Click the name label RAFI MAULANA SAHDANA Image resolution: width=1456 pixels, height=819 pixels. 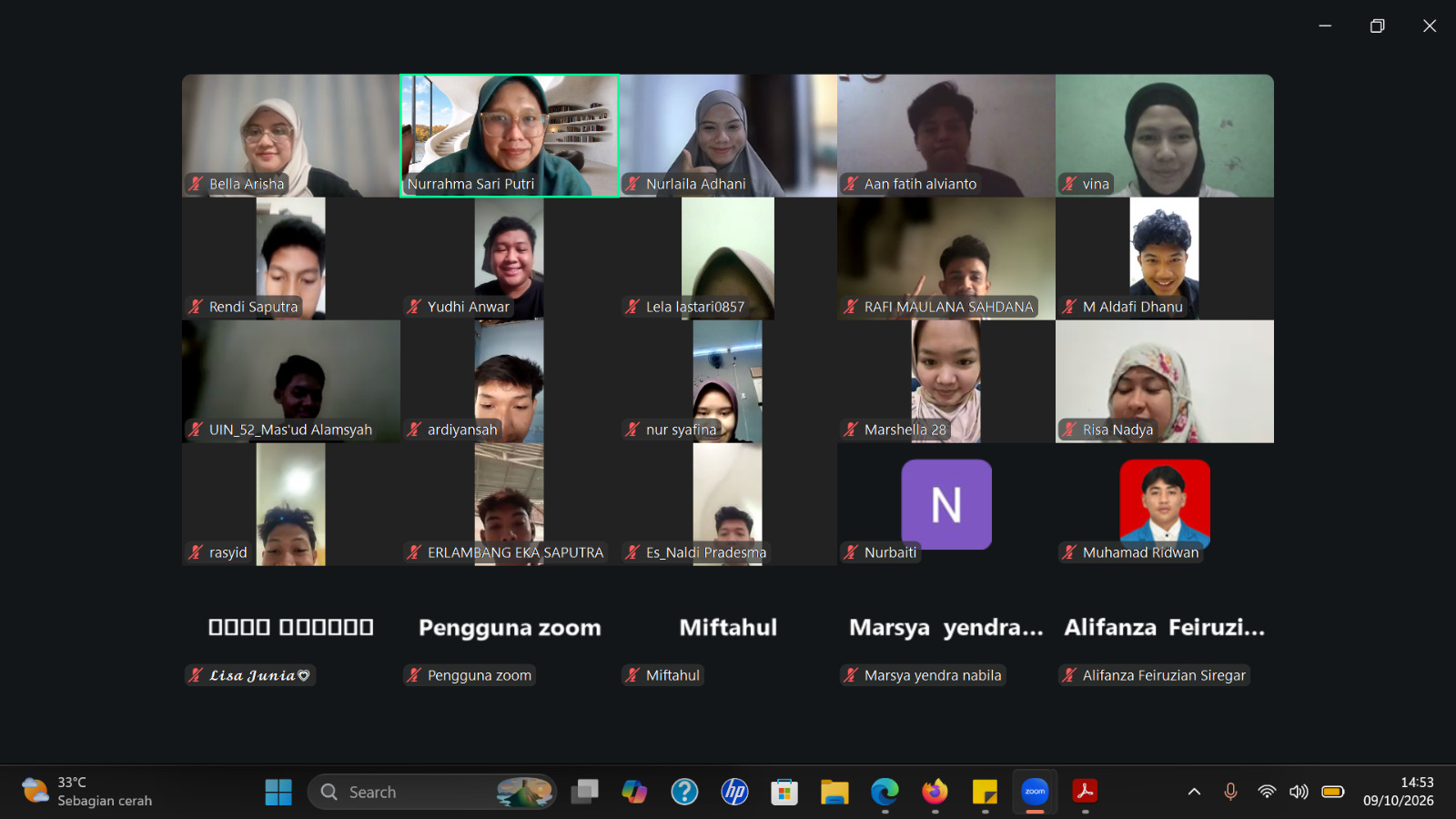point(949,307)
